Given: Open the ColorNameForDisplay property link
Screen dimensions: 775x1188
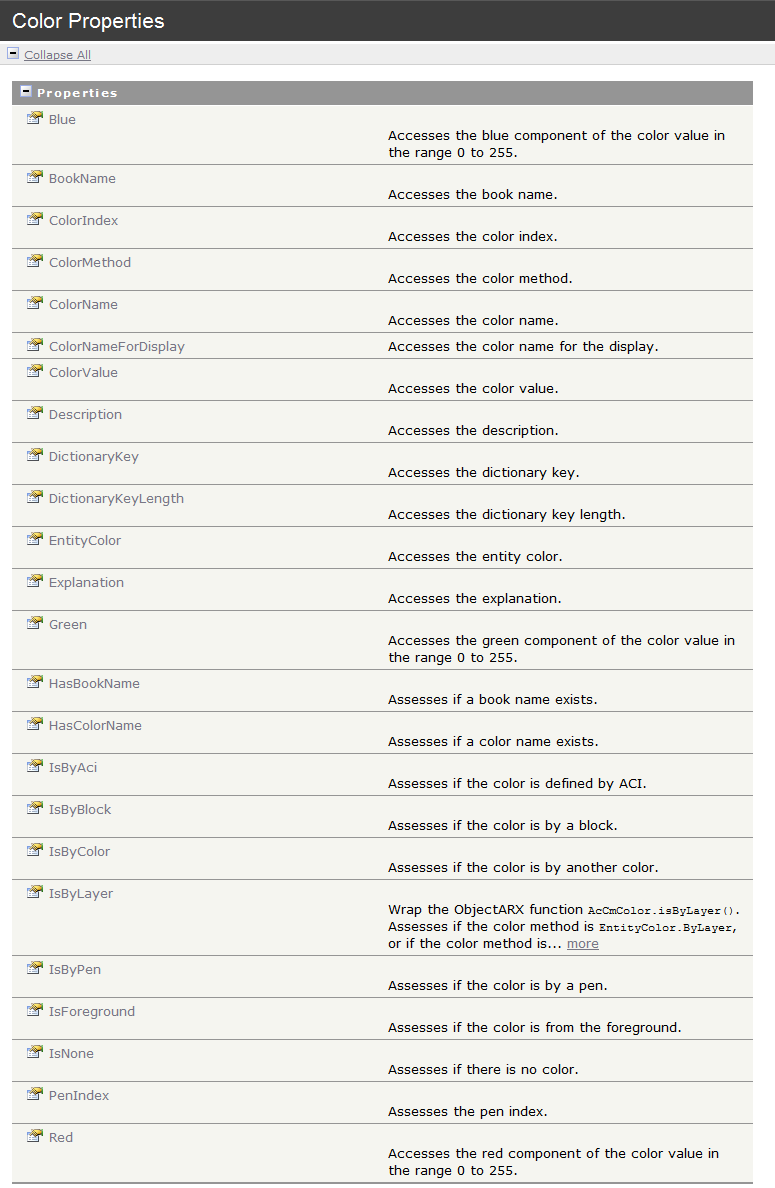Looking at the screenshot, I should [x=117, y=346].
